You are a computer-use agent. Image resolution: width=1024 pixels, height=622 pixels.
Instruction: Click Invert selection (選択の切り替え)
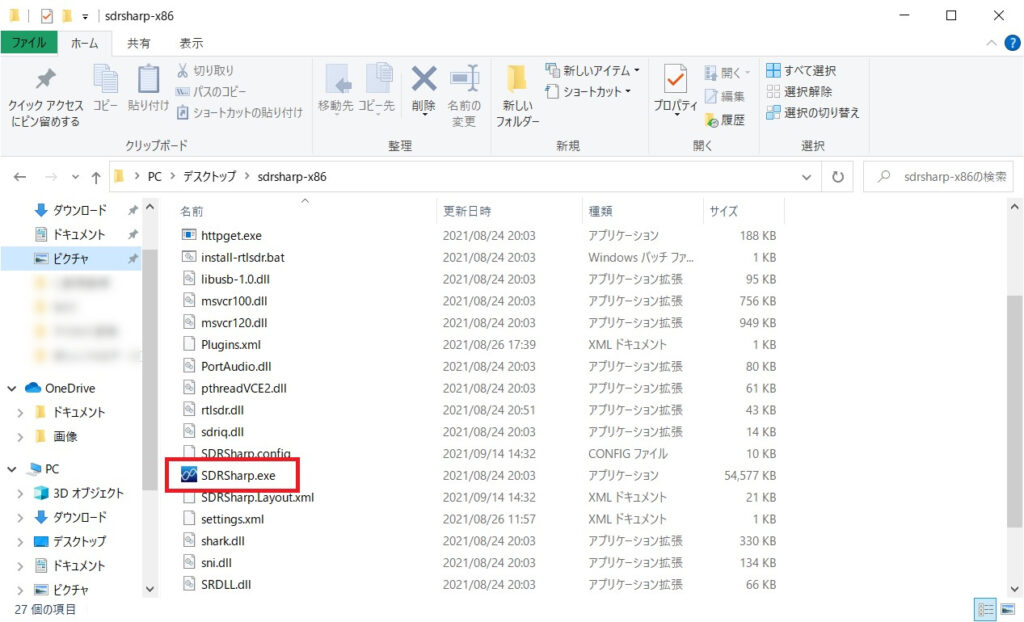tap(813, 112)
